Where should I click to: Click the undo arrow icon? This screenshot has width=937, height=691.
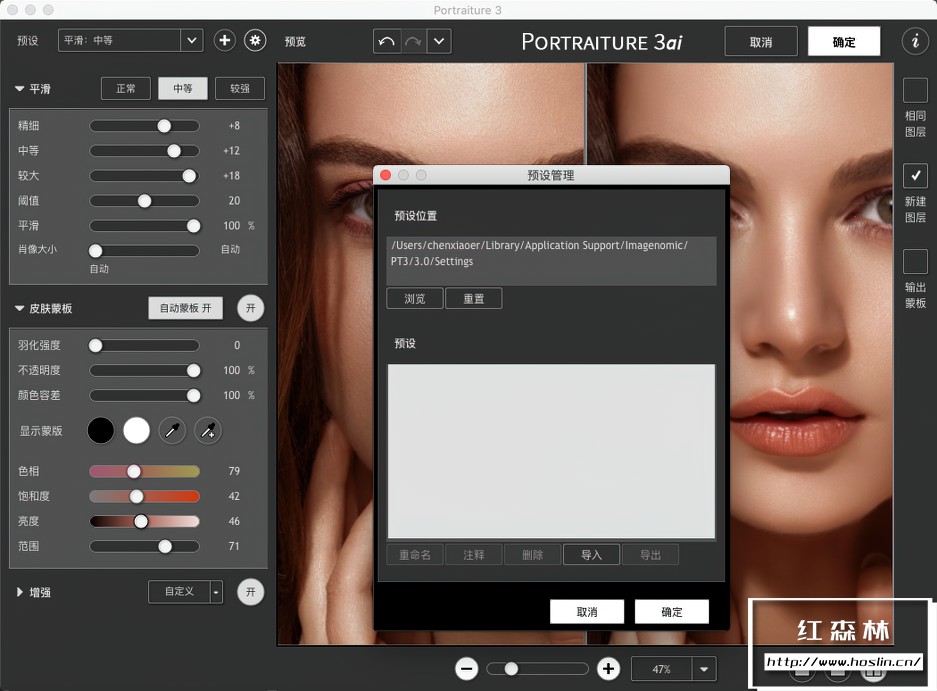(x=386, y=42)
